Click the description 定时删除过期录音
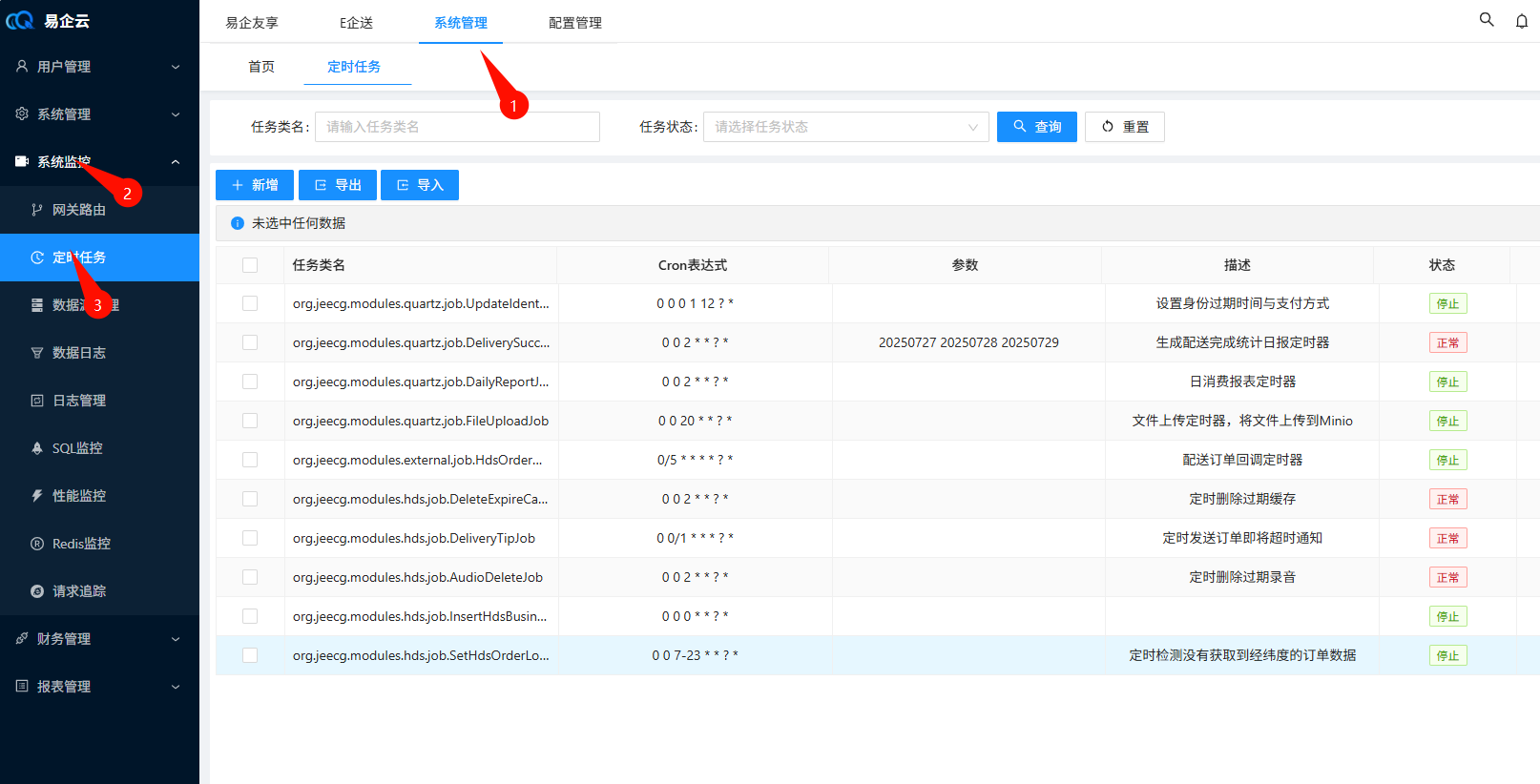This screenshot has width=1540, height=784. pyautogui.click(x=1242, y=577)
